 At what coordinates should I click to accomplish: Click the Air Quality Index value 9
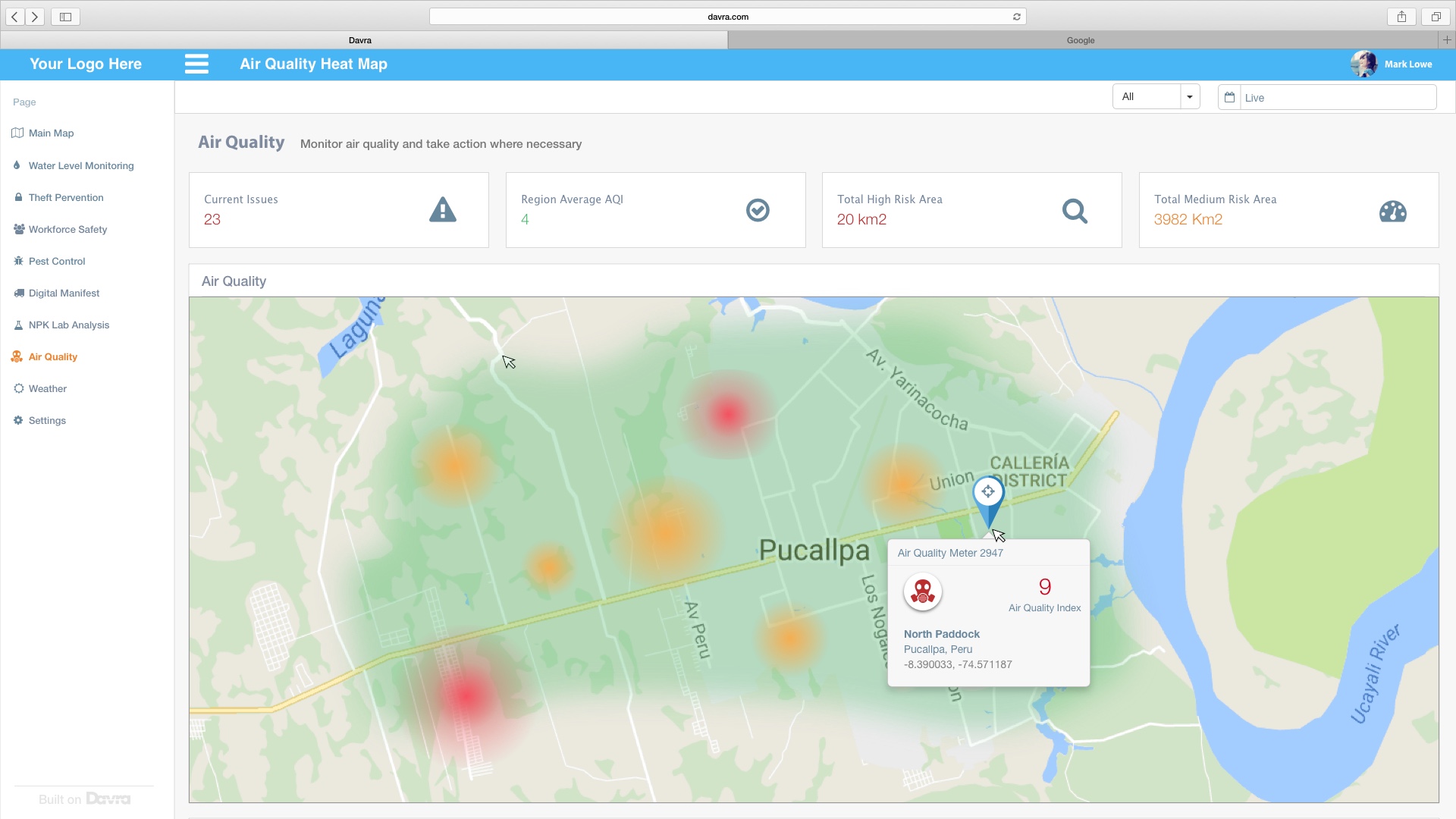click(x=1045, y=586)
